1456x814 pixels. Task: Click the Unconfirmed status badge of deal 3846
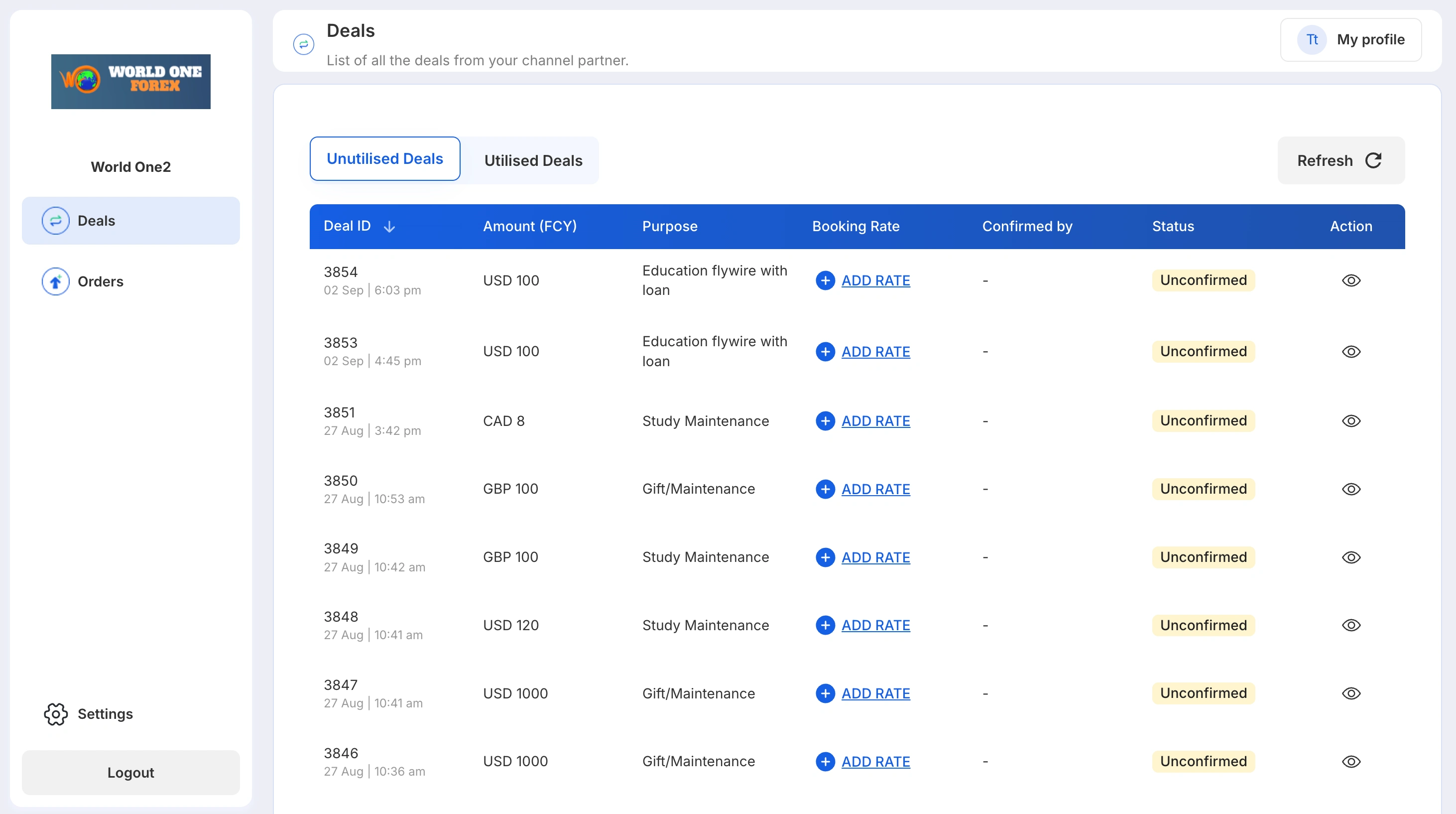tap(1204, 761)
